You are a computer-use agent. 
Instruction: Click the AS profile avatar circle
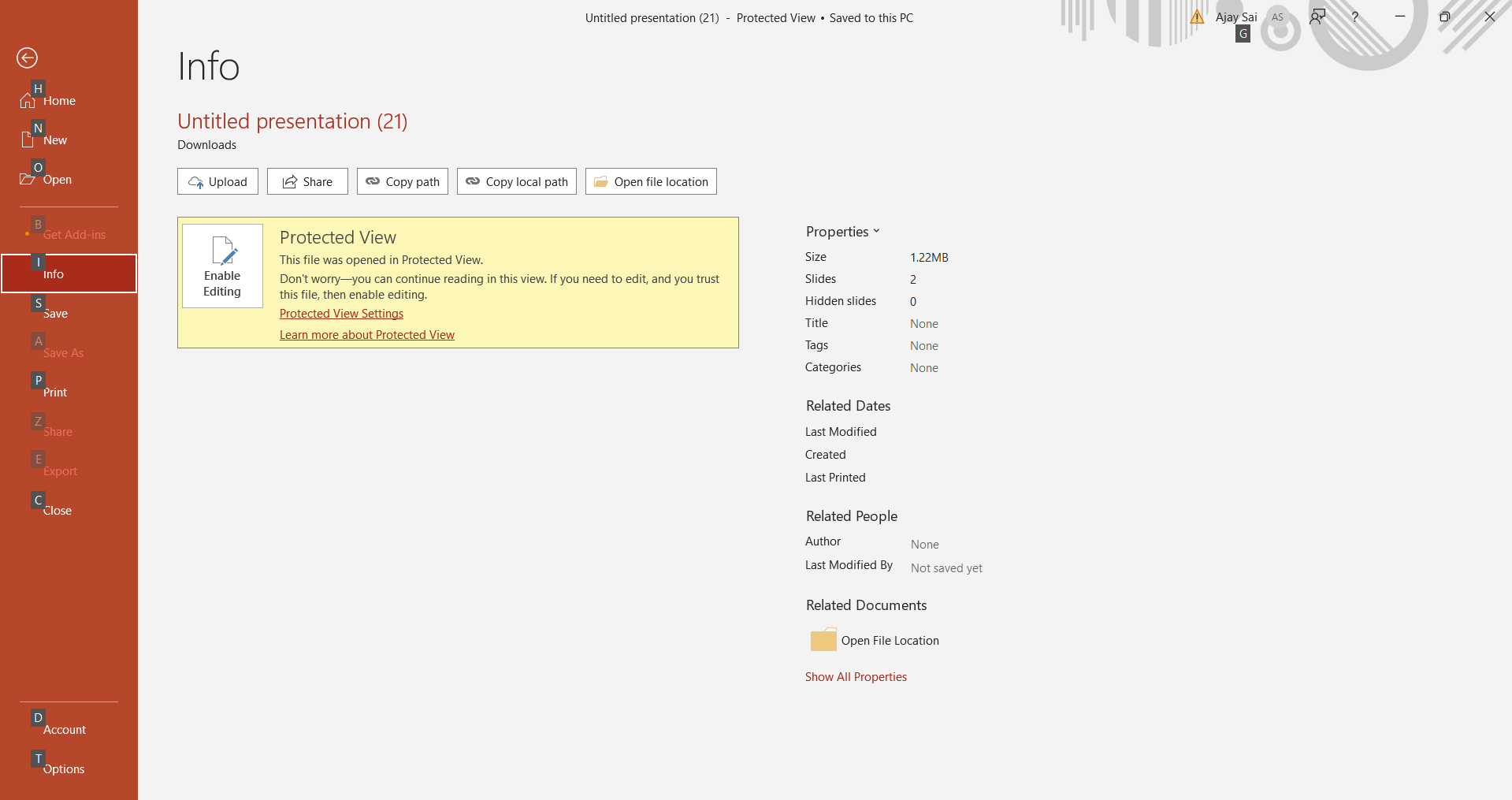pyautogui.click(x=1277, y=17)
